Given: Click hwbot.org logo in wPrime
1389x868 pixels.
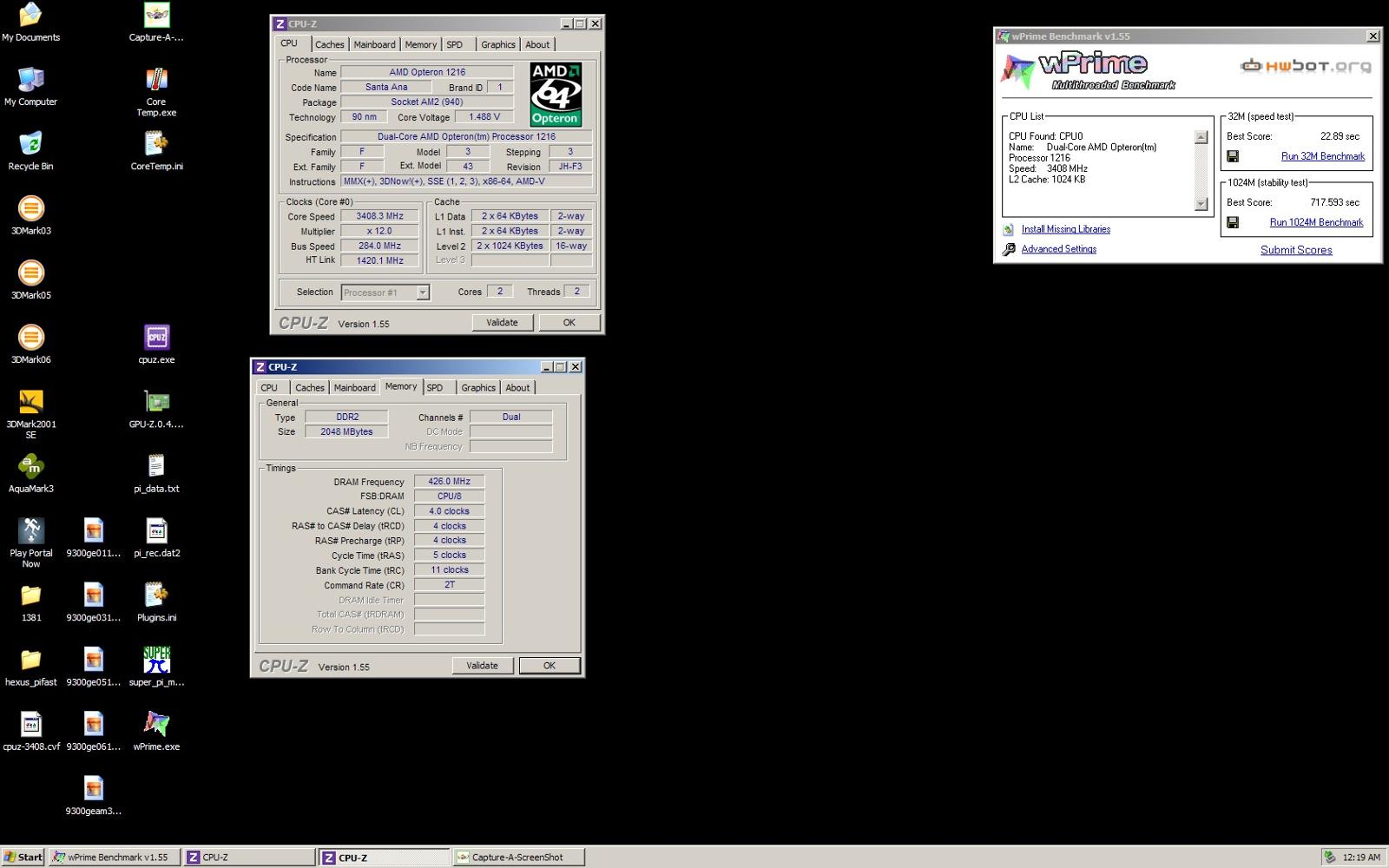Looking at the screenshot, I should pos(1306,65).
